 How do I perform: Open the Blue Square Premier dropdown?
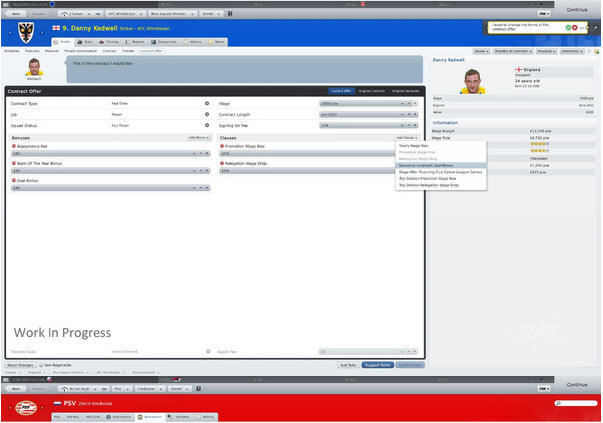point(171,14)
